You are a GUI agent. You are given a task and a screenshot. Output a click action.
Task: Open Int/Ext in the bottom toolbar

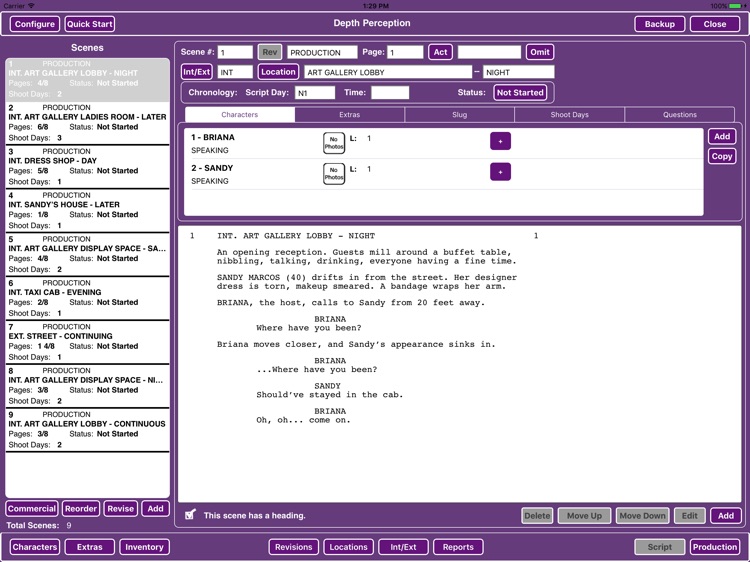403,547
